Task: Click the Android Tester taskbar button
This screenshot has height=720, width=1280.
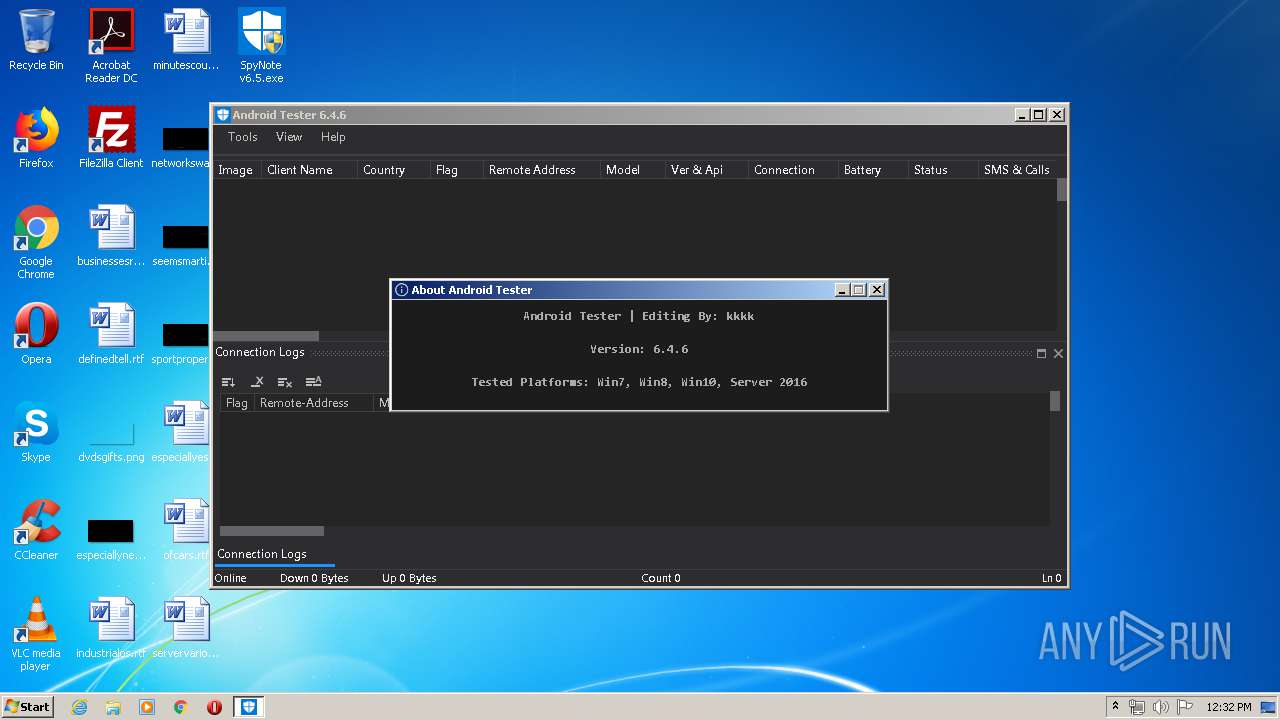Action: 249,707
